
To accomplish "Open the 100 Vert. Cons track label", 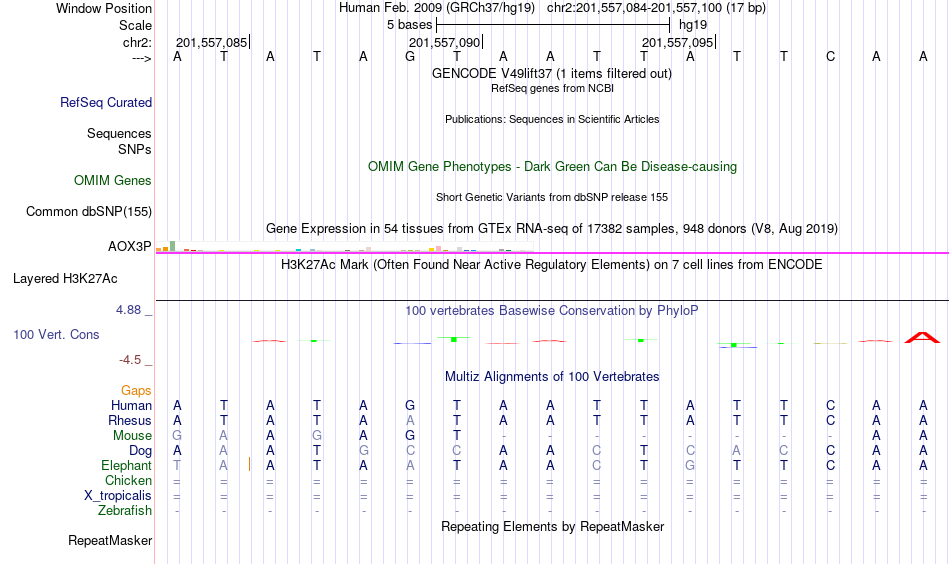I will pyautogui.click(x=56, y=334).
